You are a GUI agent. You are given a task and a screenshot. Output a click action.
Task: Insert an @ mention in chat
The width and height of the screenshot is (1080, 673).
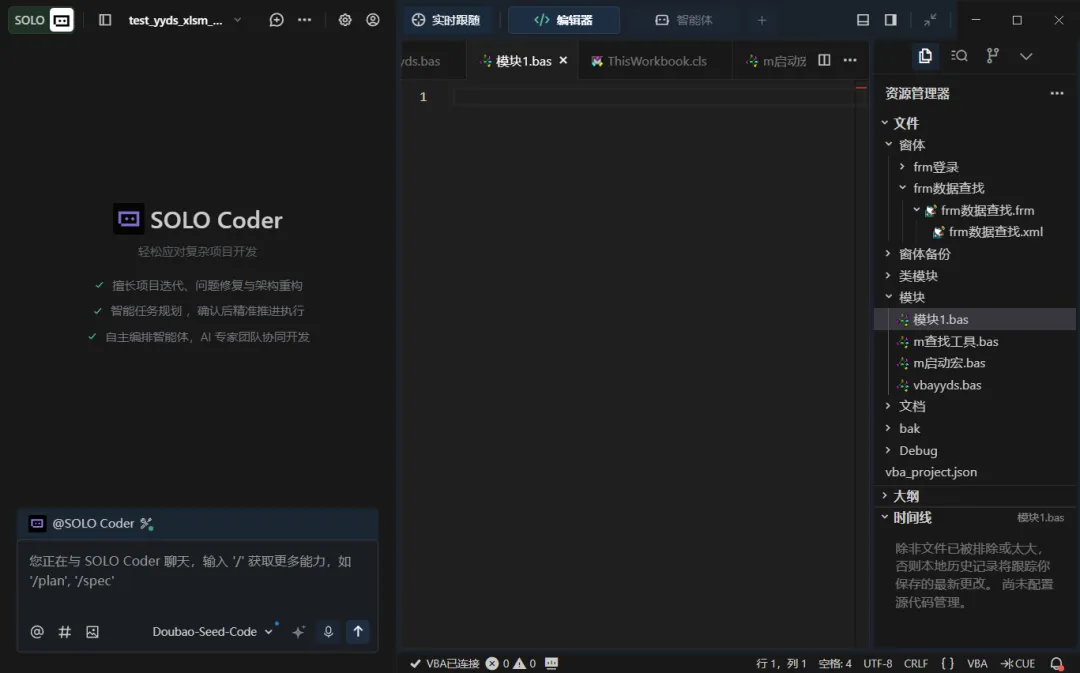37,632
